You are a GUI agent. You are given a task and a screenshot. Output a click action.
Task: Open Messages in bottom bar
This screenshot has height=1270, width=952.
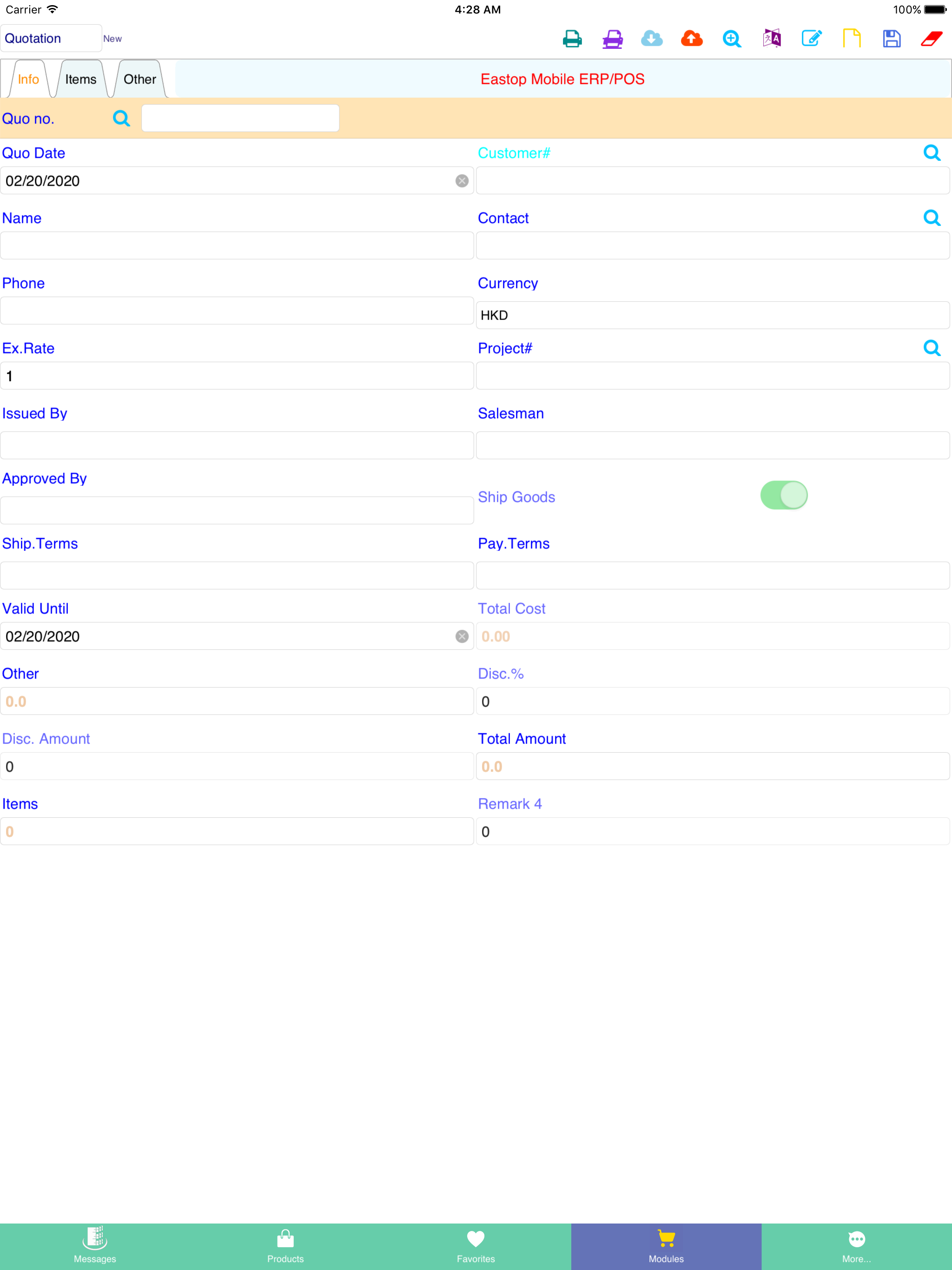point(95,1246)
